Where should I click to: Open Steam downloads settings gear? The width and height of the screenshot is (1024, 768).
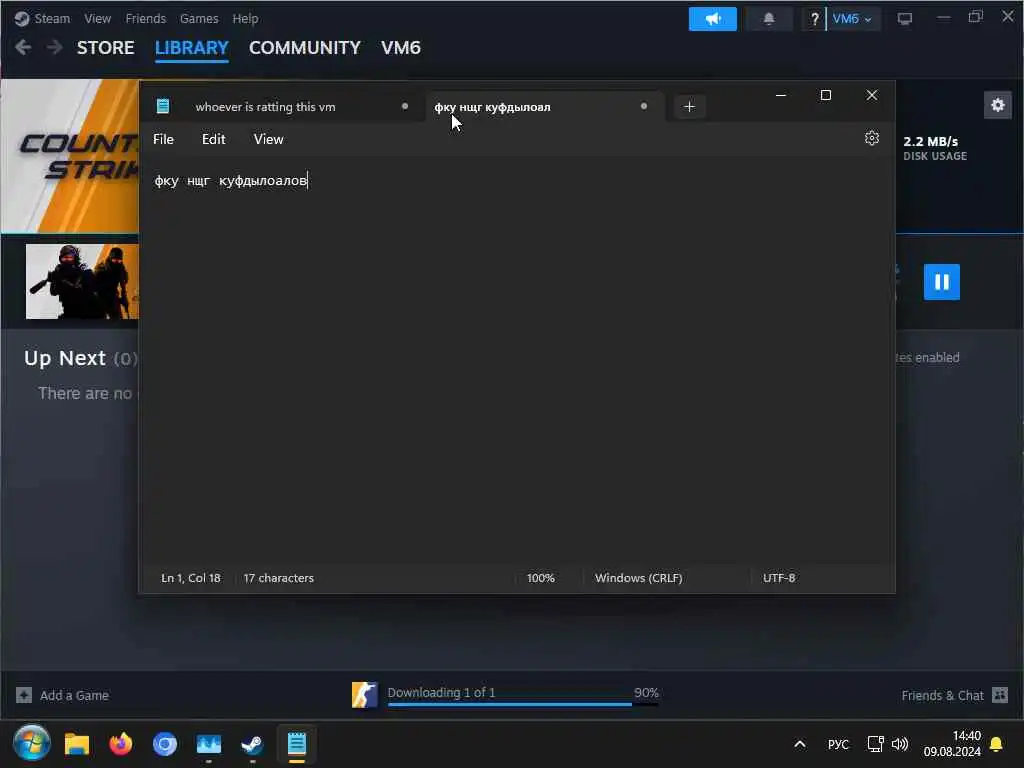point(997,105)
